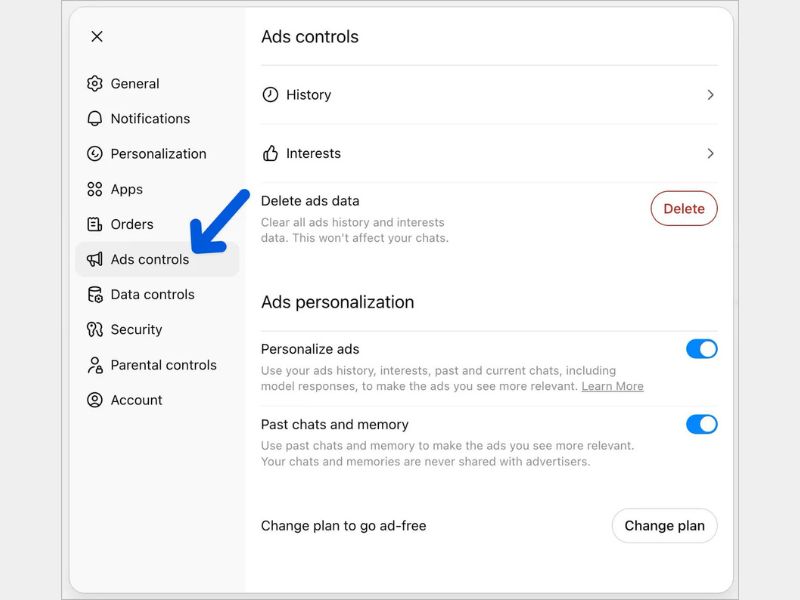Click the Account profile icon

[95, 400]
